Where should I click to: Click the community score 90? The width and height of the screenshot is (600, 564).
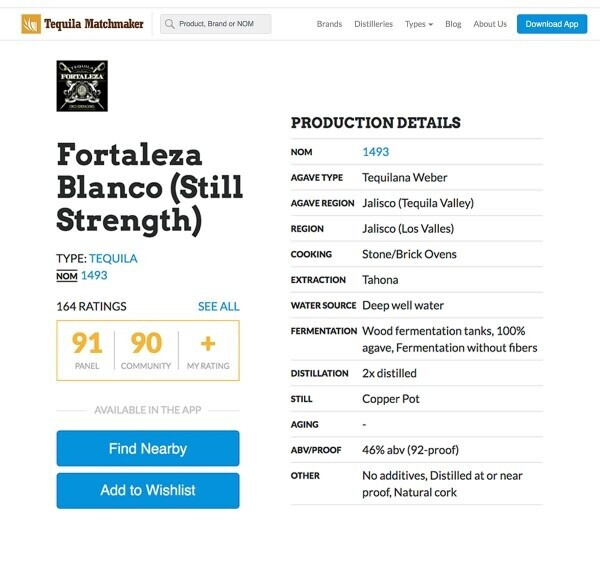click(147, 344)
